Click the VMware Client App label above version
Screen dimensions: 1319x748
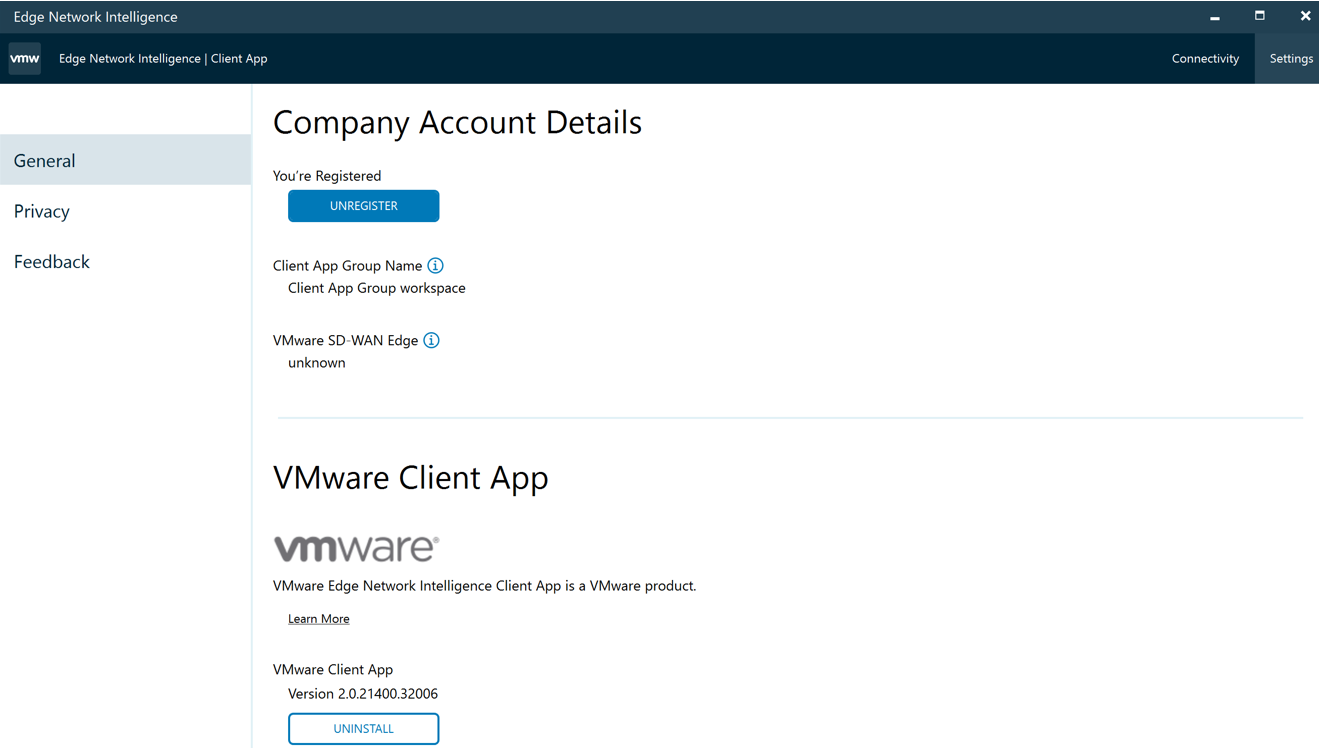coord(333,670)
